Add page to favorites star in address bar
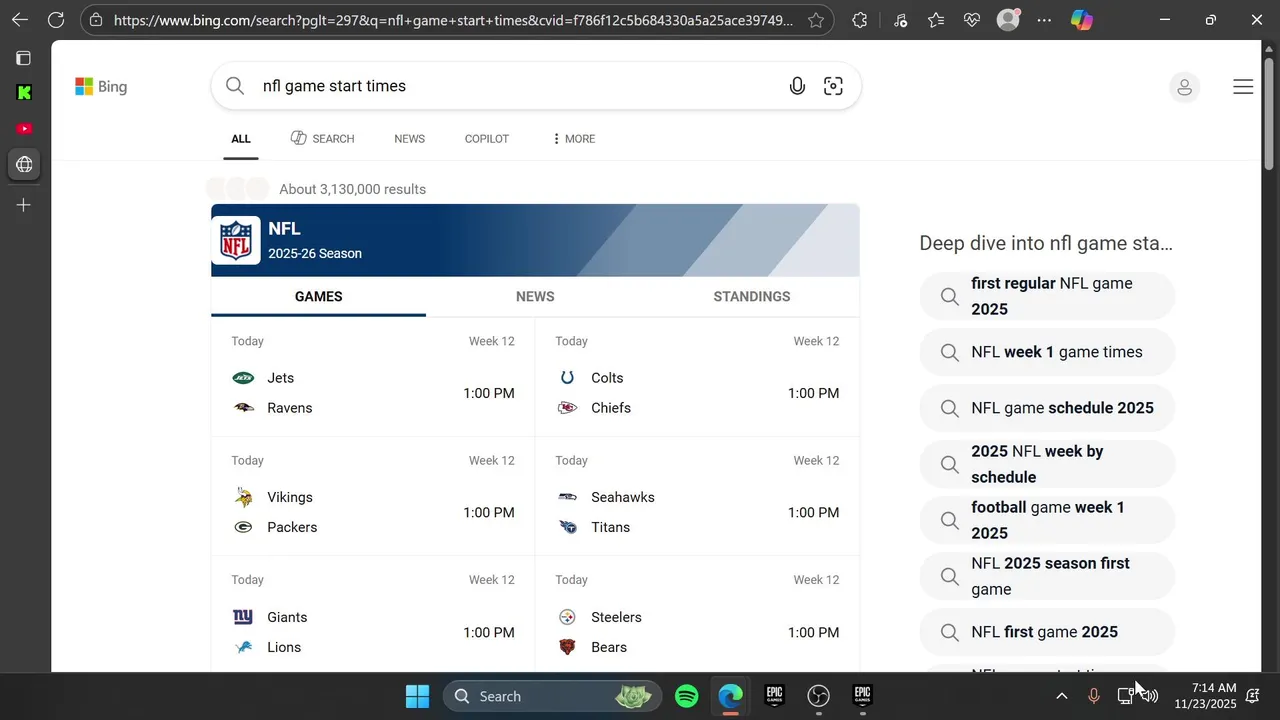Image resolution: width=1280 pixels, height=720 pixels. coord(816,20)
